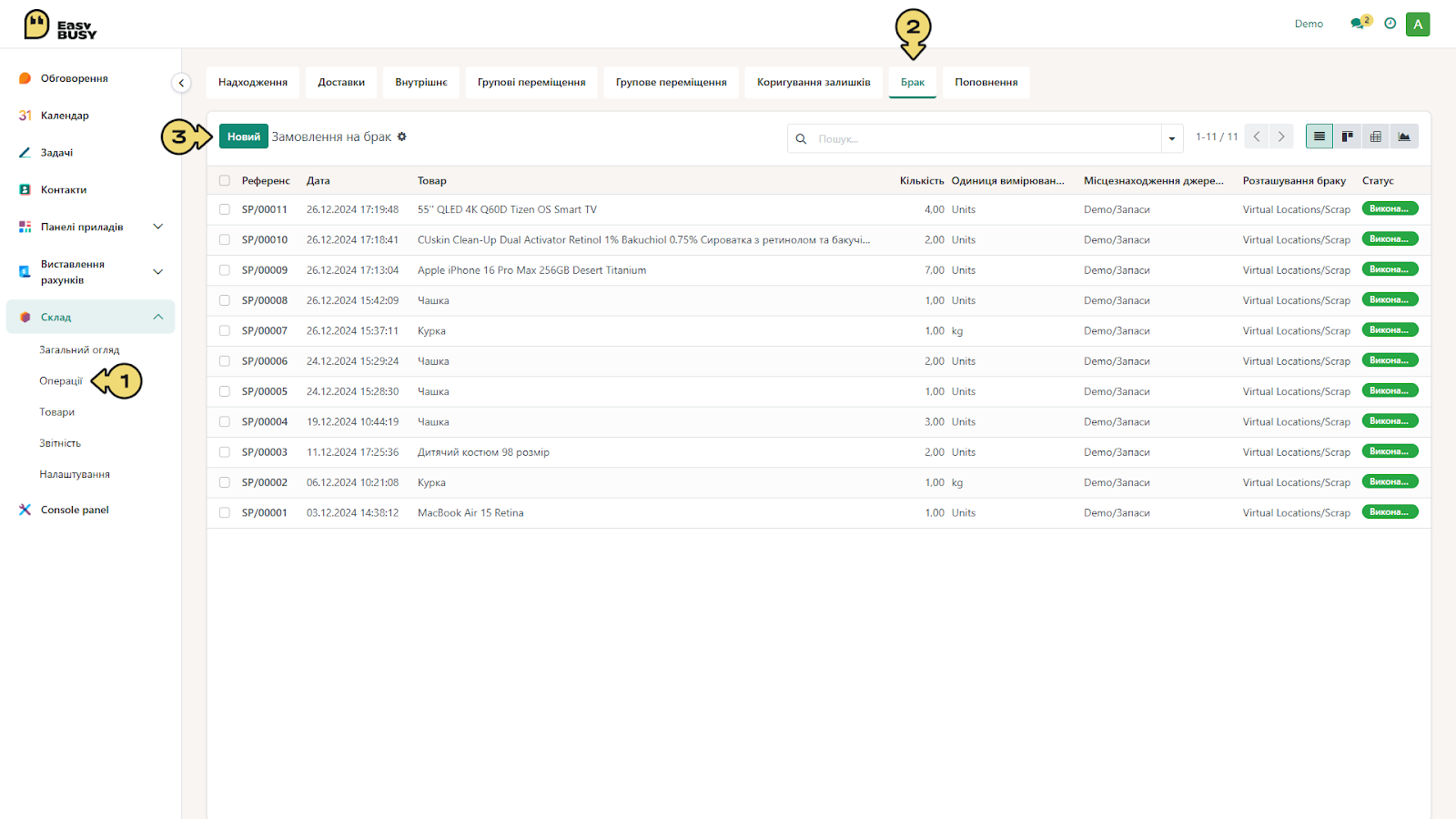The image size is (1456, 819).
Task: Expand the Панелі приладів menu
Action: tap(157, 227)
